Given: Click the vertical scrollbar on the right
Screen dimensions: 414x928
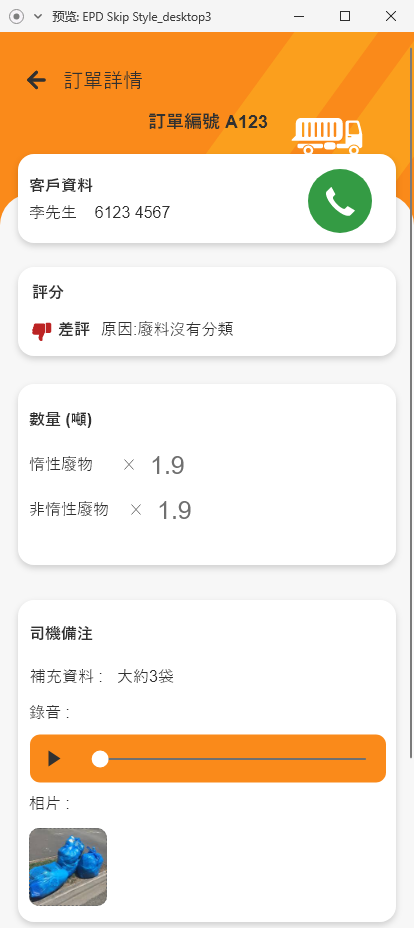Looking at the screenshot, I should coord(411,402).
